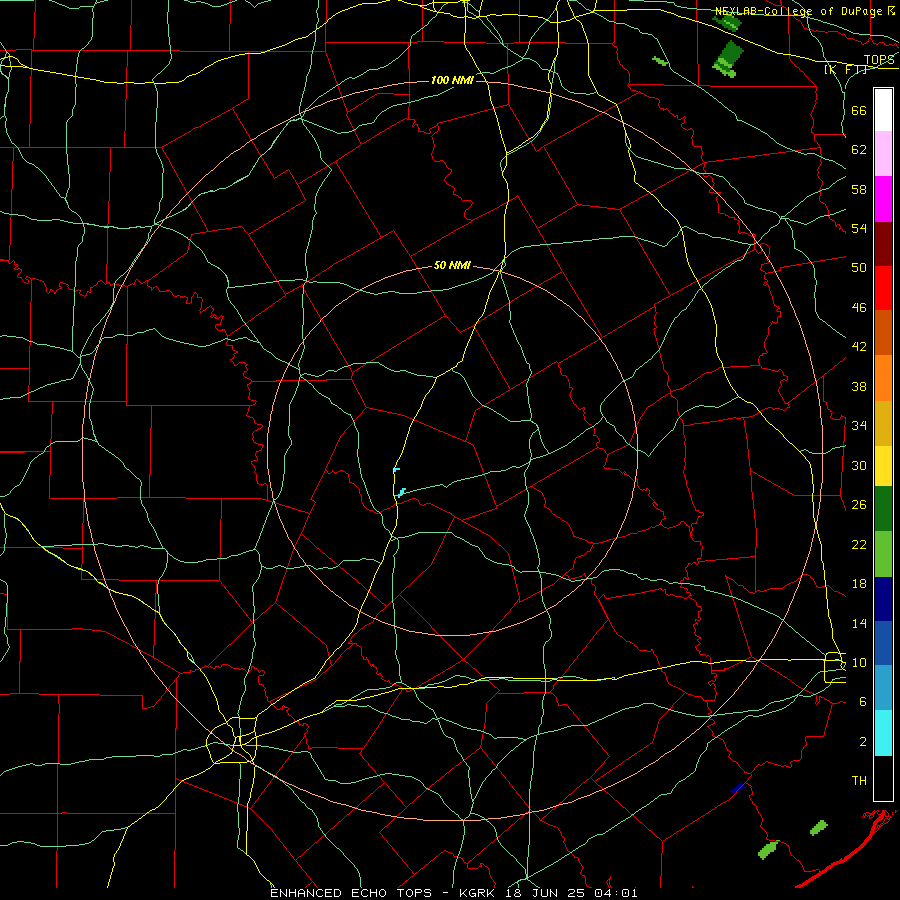
Task: Click the "100 NMI" range ring label
Action: pos(452,80)
